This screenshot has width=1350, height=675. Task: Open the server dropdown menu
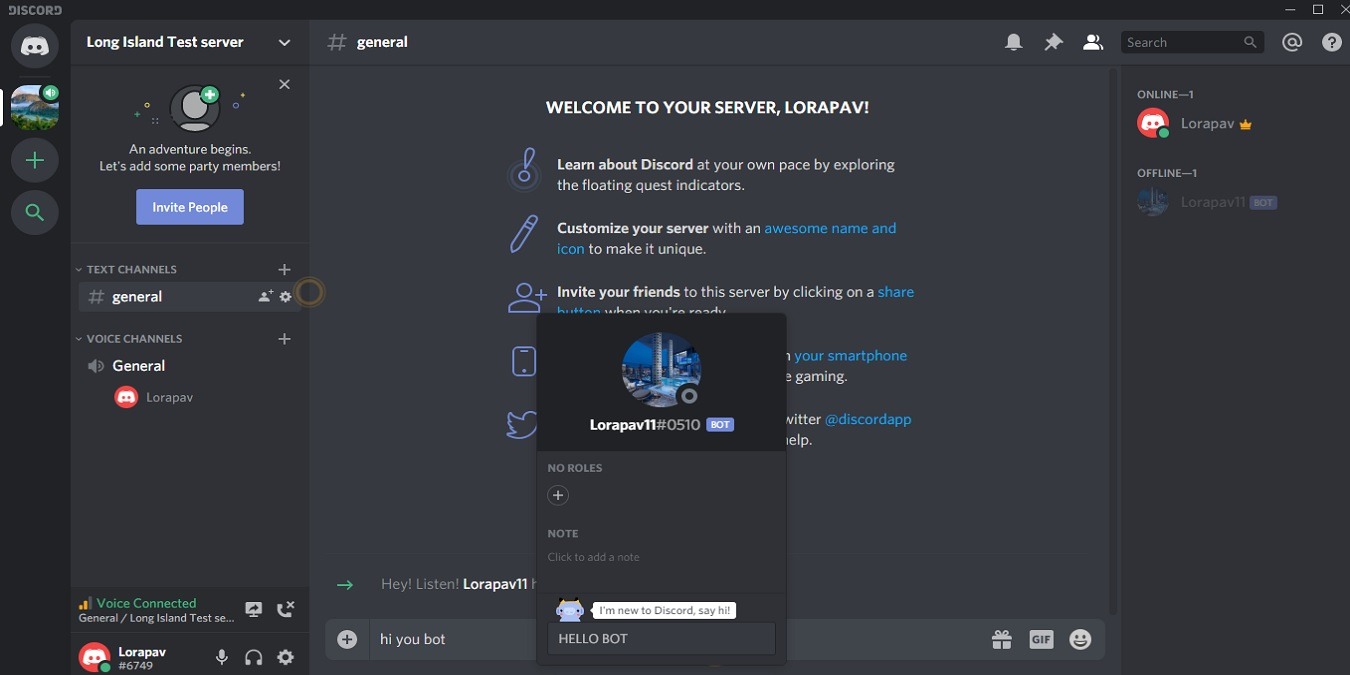284,42
